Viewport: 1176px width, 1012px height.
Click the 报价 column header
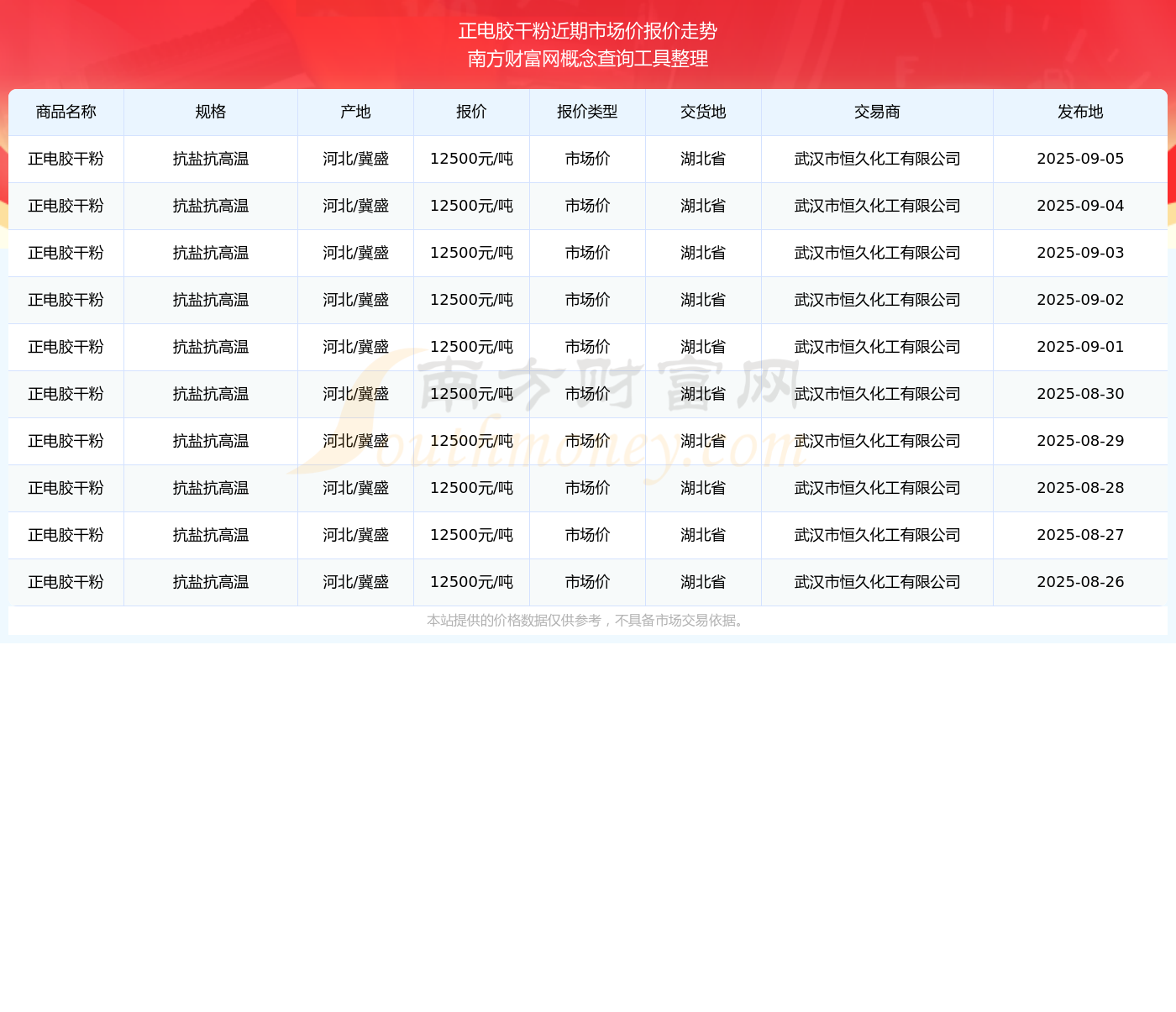(471, 112)
